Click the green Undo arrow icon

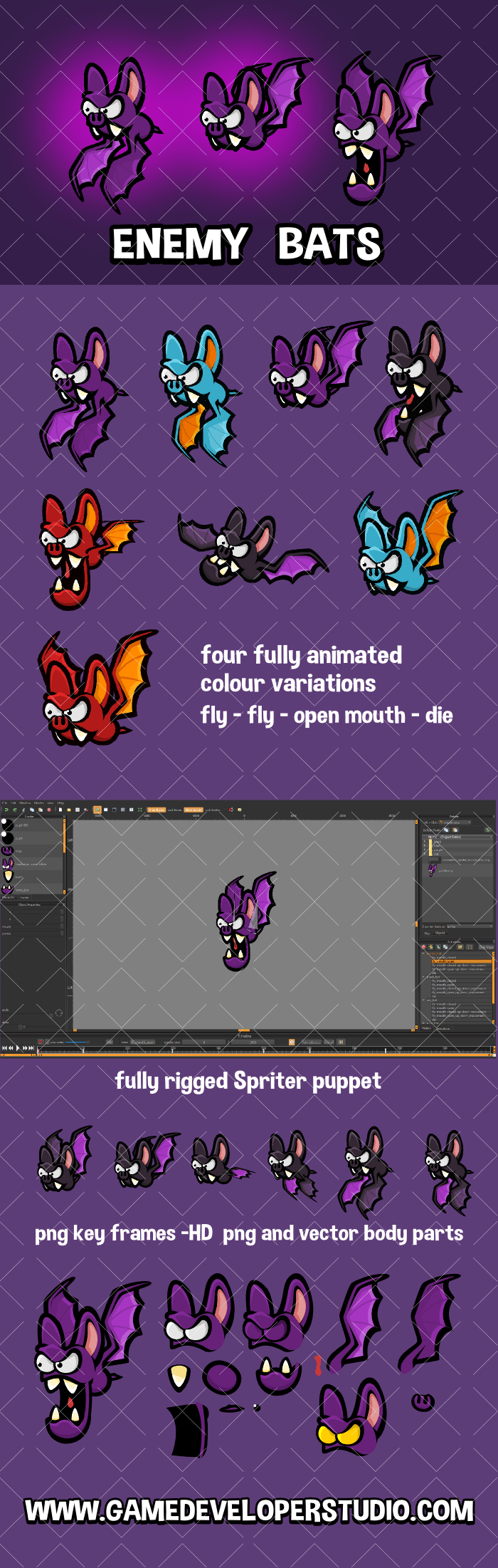click(x=6, y=810)
